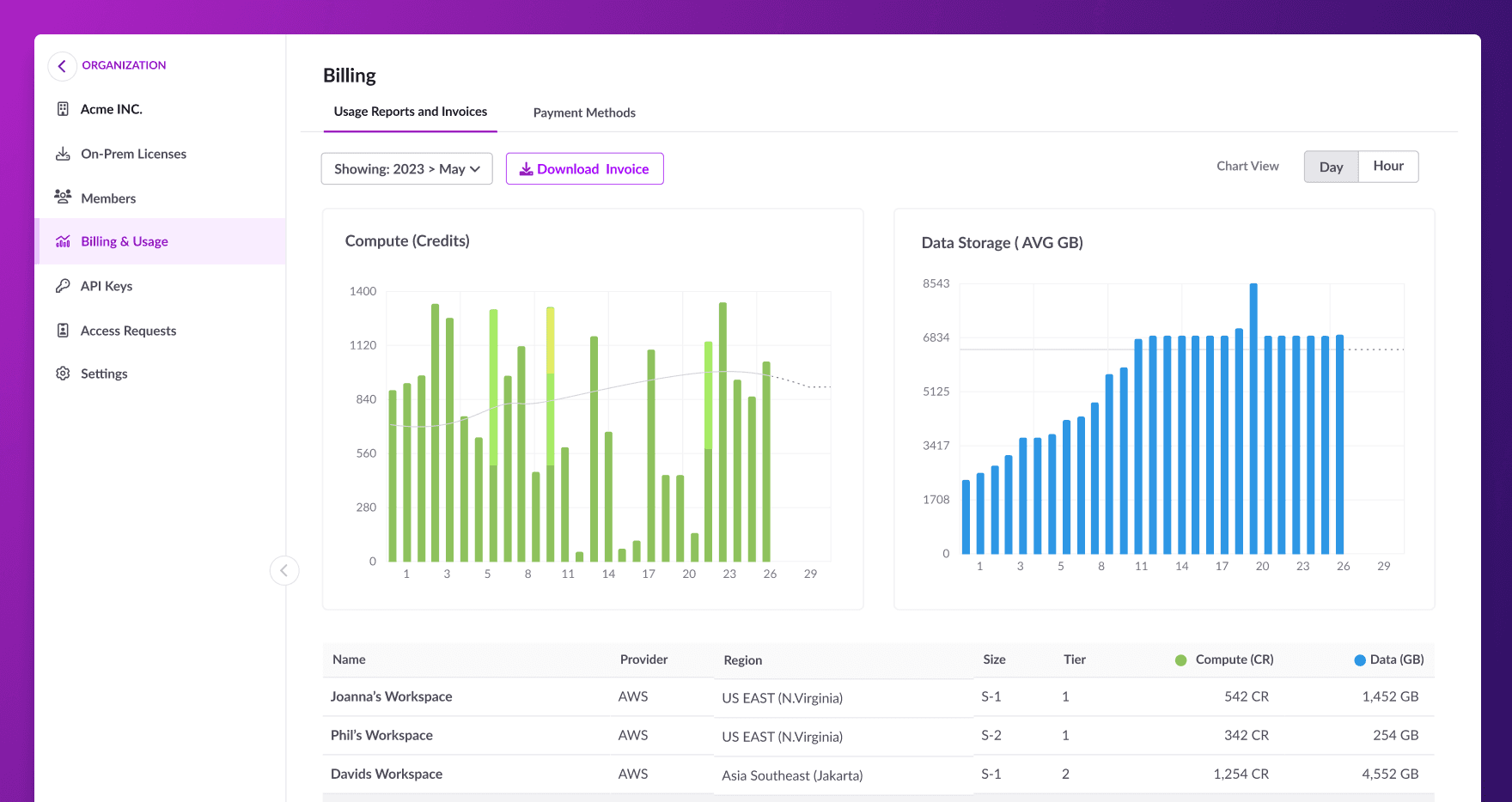Click the Acme INC. building icon

(63, 109)
